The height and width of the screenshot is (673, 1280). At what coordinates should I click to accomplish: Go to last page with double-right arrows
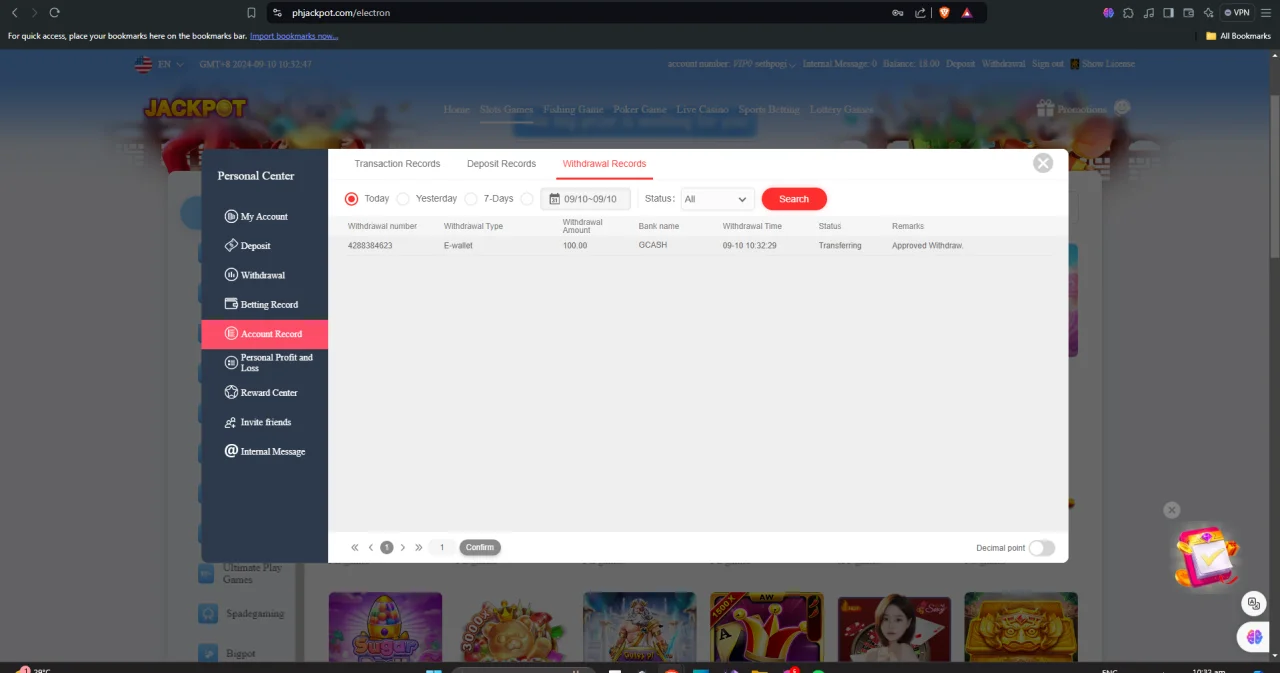[x=419, y=548]
